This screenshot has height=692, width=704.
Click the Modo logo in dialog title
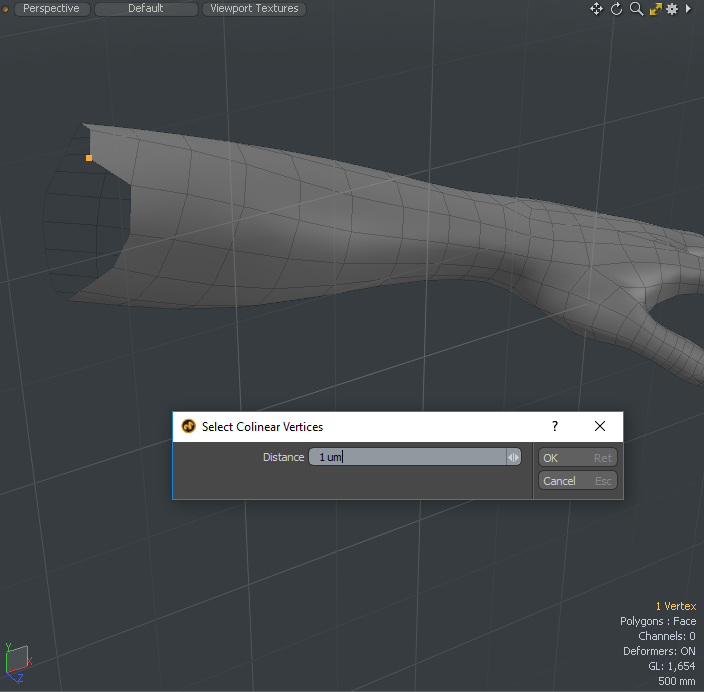coord(189,426)
